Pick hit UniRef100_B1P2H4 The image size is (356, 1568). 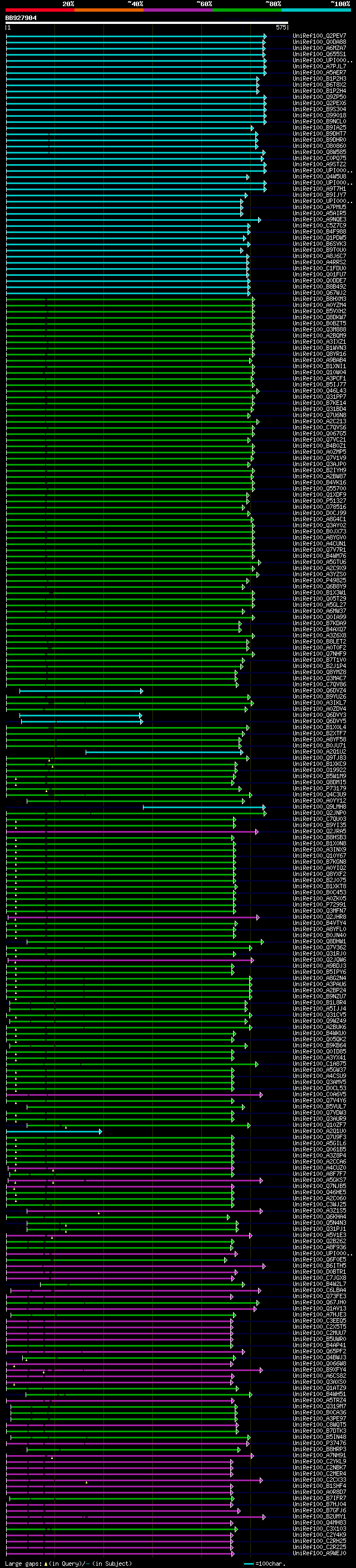[319, 91]
